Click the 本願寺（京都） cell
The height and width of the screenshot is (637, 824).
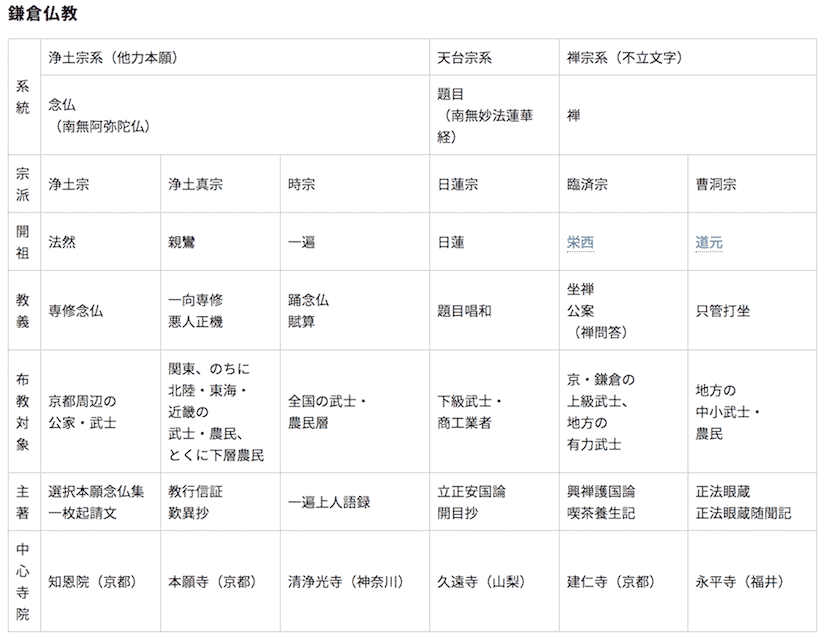(220, 581)
